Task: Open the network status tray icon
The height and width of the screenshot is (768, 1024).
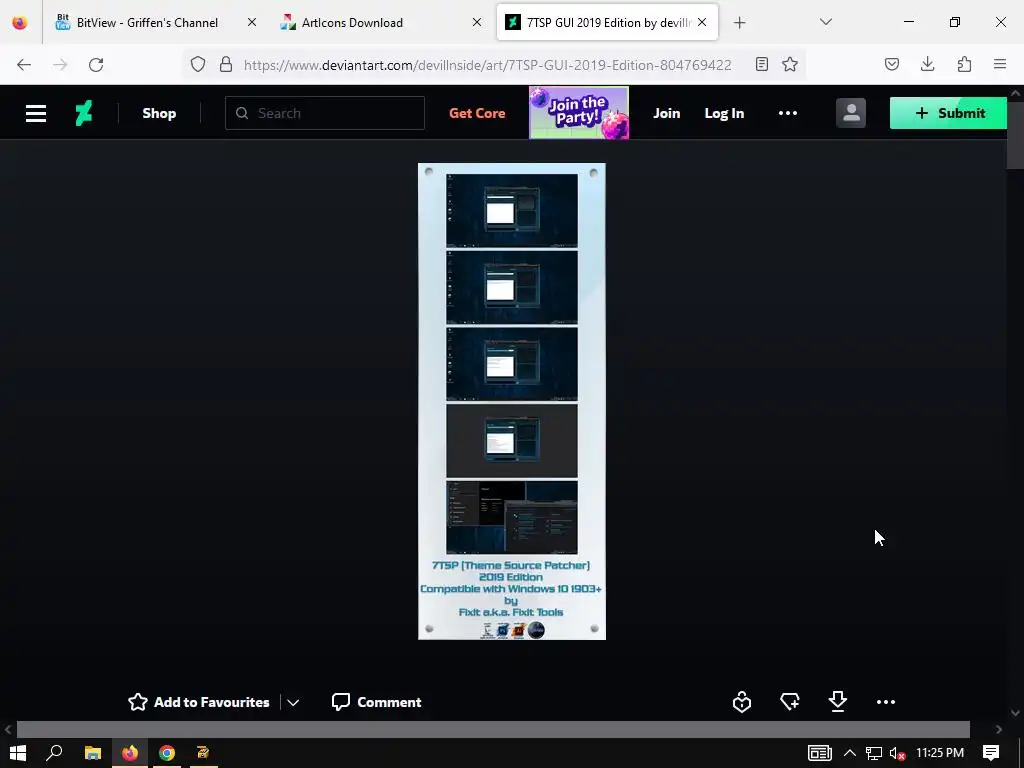Action: [874, 753]
